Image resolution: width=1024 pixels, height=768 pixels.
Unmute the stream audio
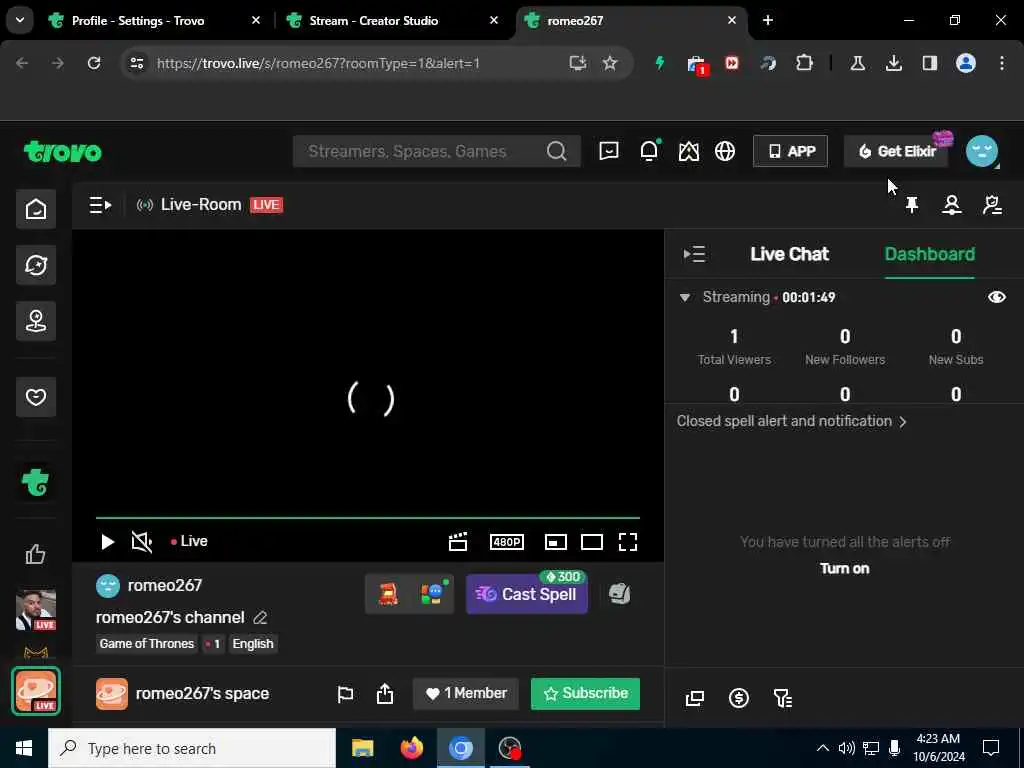tap(142, 542)
